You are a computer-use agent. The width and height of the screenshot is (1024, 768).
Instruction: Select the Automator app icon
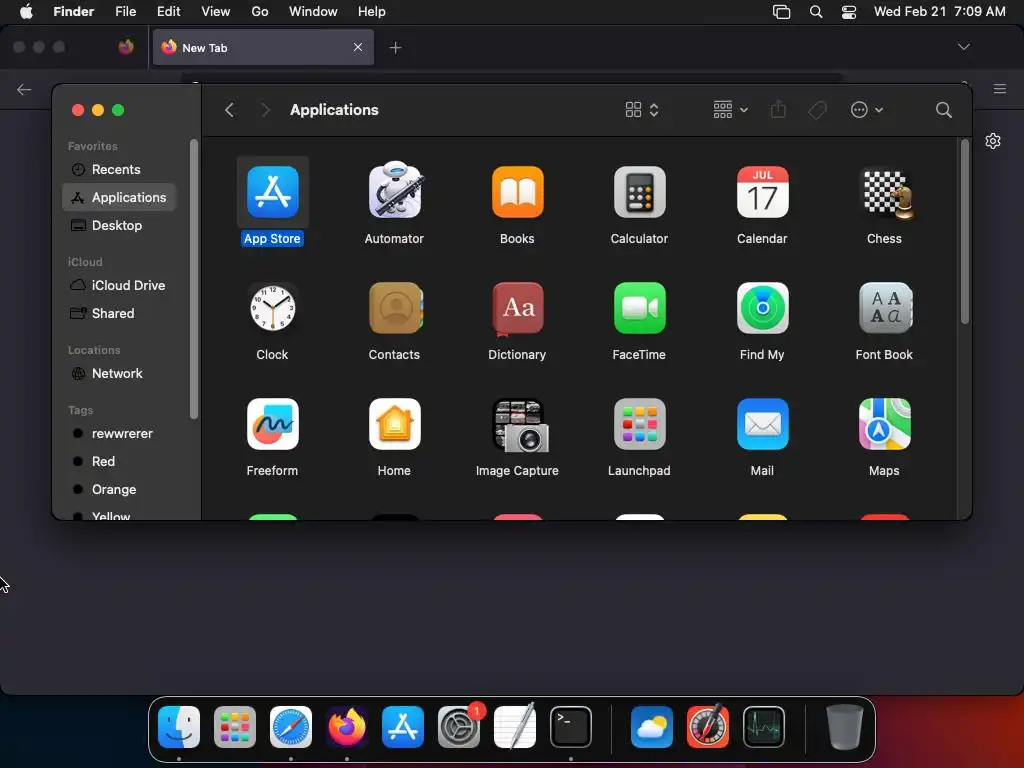tap(394, 191)
